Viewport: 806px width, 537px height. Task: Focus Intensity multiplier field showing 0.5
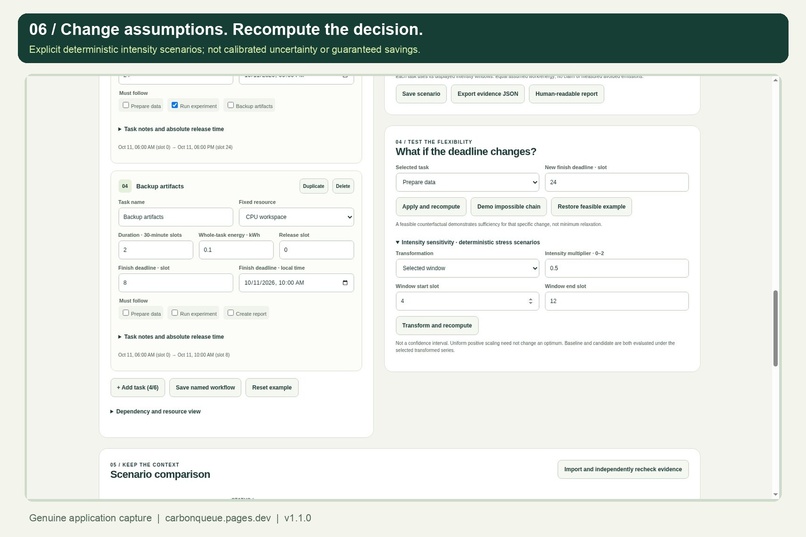(617, 268)
